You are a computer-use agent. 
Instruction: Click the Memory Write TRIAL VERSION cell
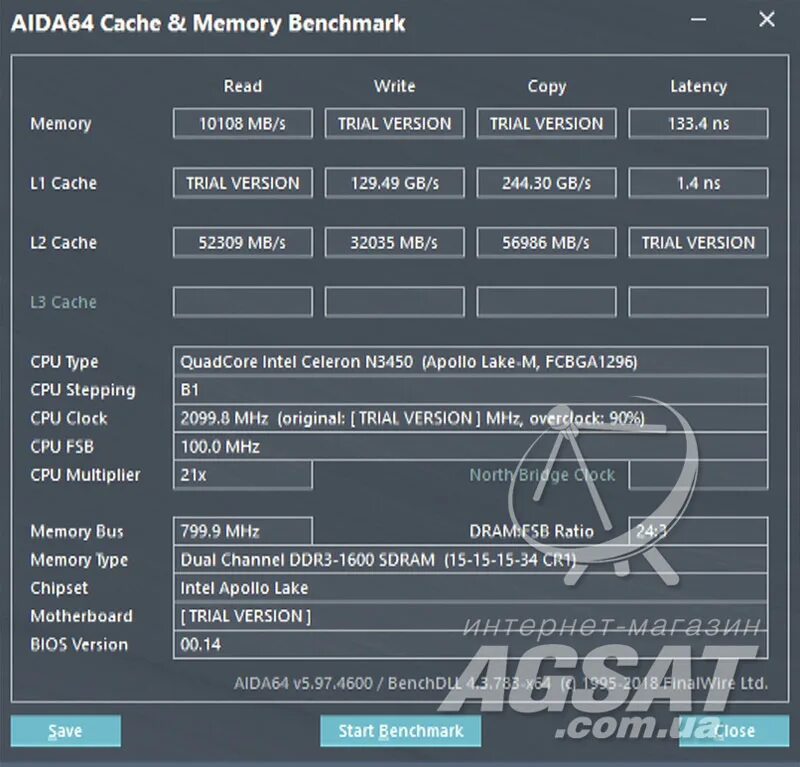(x=394, y=123)
